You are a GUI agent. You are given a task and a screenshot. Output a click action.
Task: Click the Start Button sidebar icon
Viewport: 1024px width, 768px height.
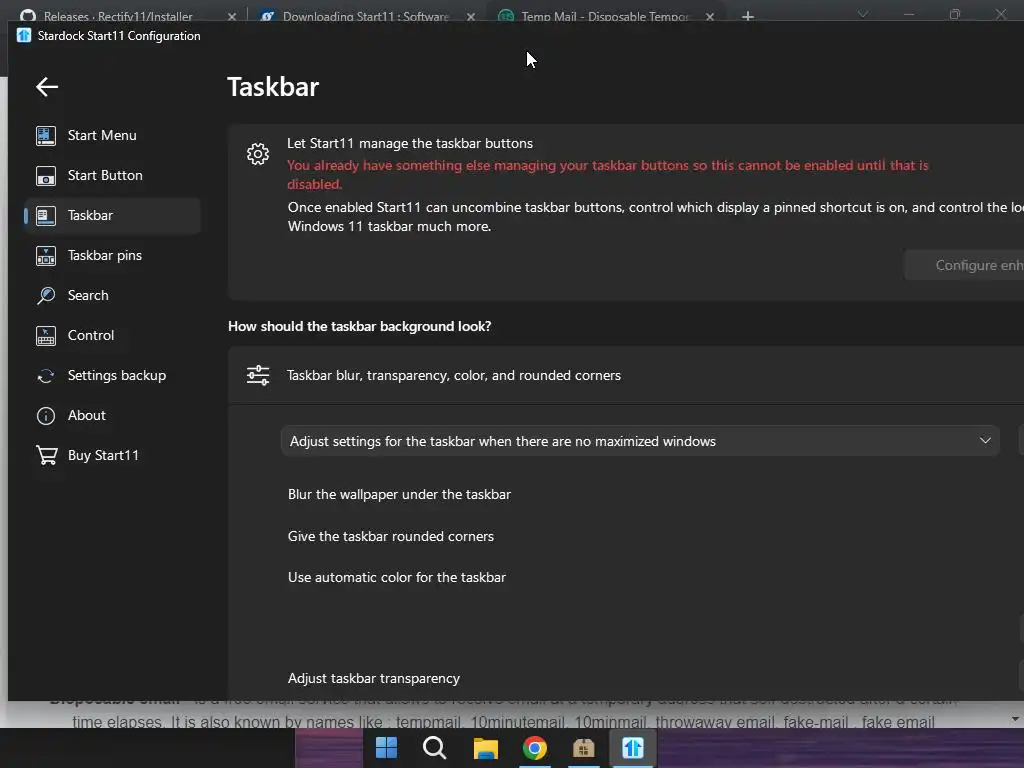(46, 176)
